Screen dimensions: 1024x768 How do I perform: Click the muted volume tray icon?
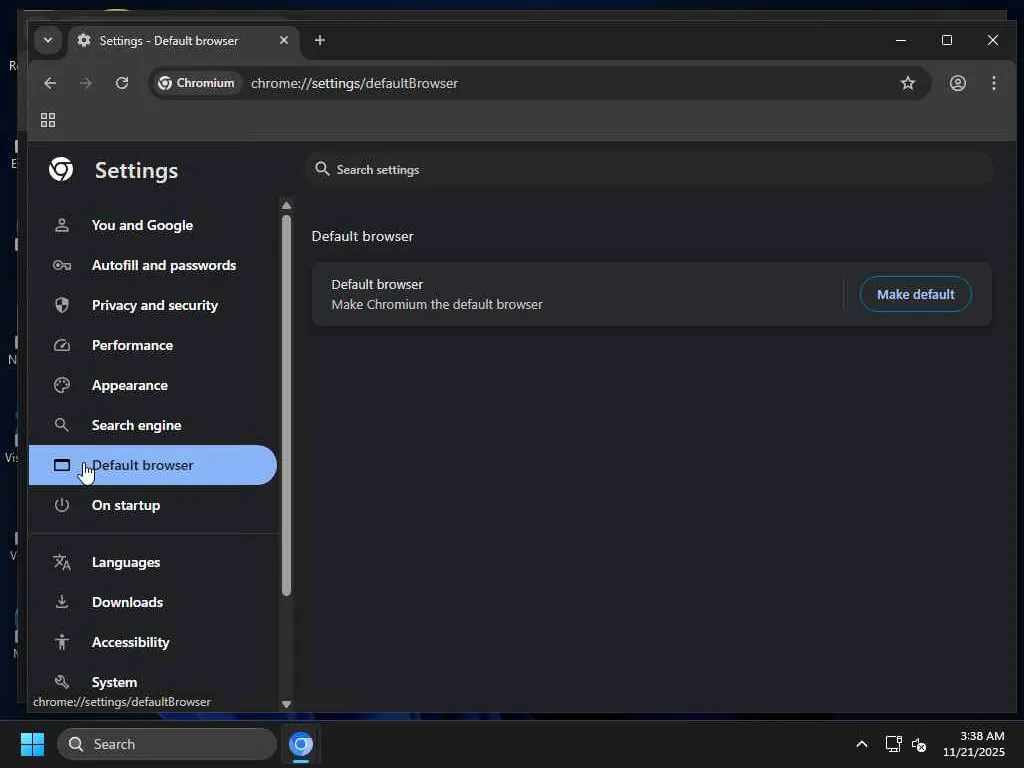coord(919,744)
